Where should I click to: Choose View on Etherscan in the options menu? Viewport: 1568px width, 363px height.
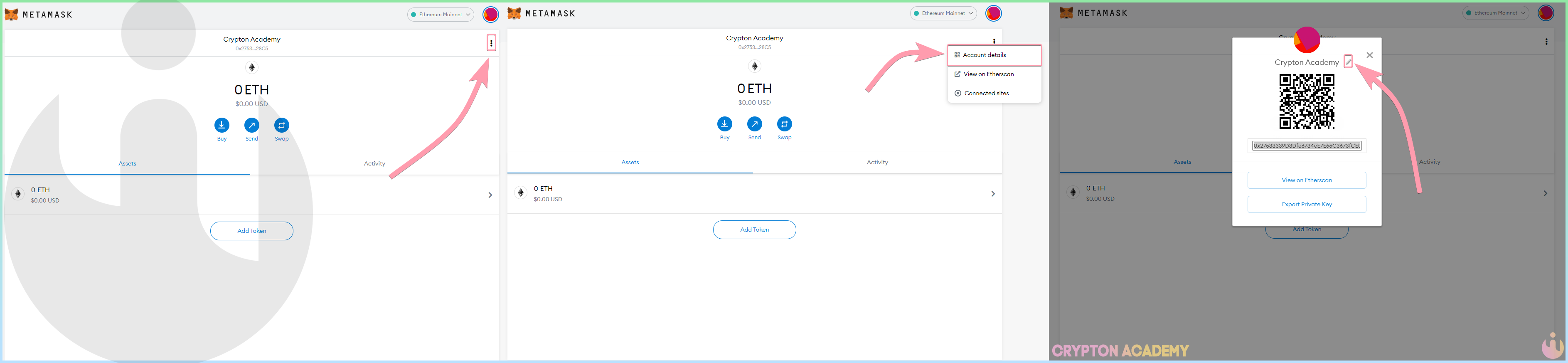pyautogui.click(x=994, y=74)
